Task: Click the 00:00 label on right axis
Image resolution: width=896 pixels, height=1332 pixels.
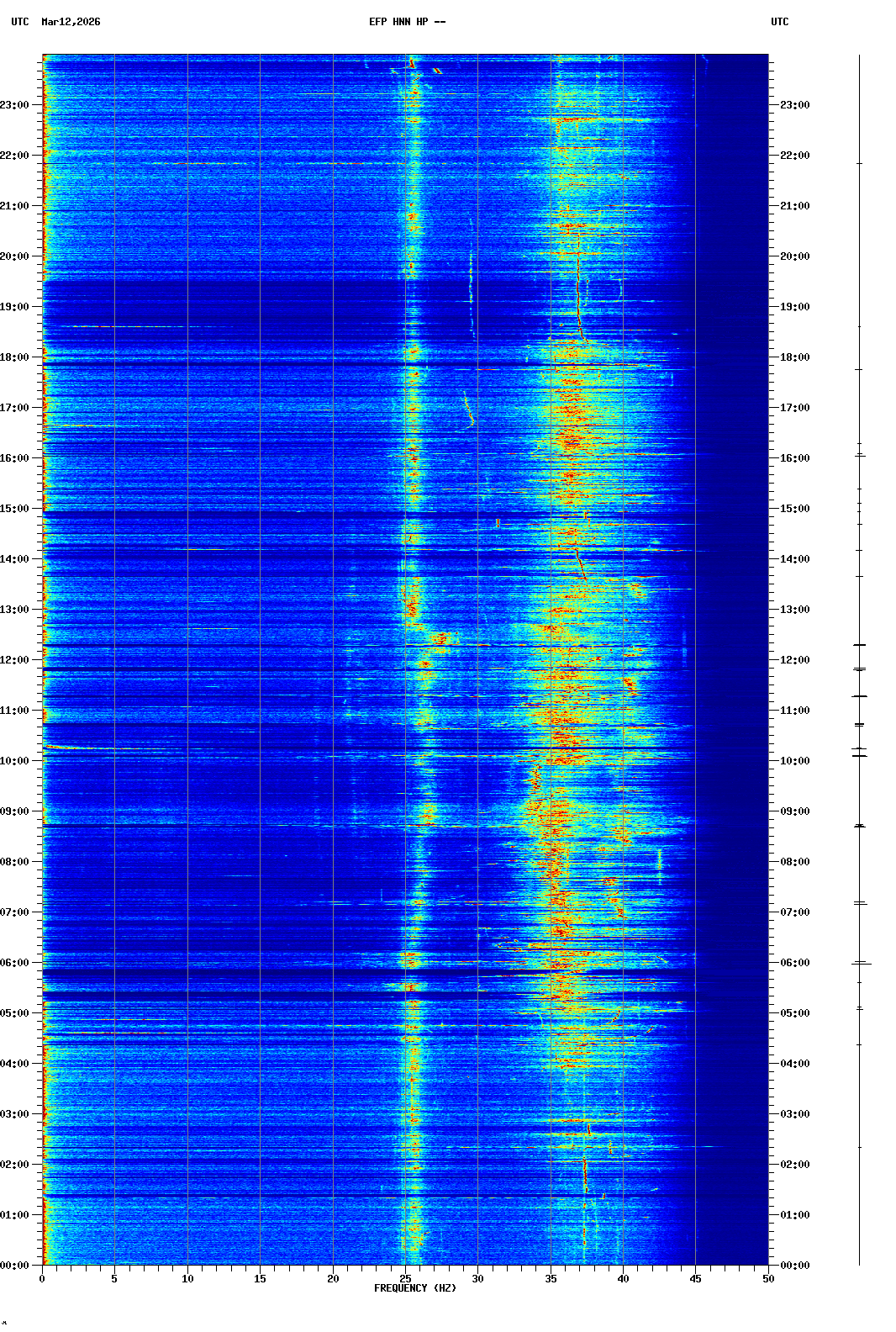Action: pyautogui.click(x=794, y=1266)
